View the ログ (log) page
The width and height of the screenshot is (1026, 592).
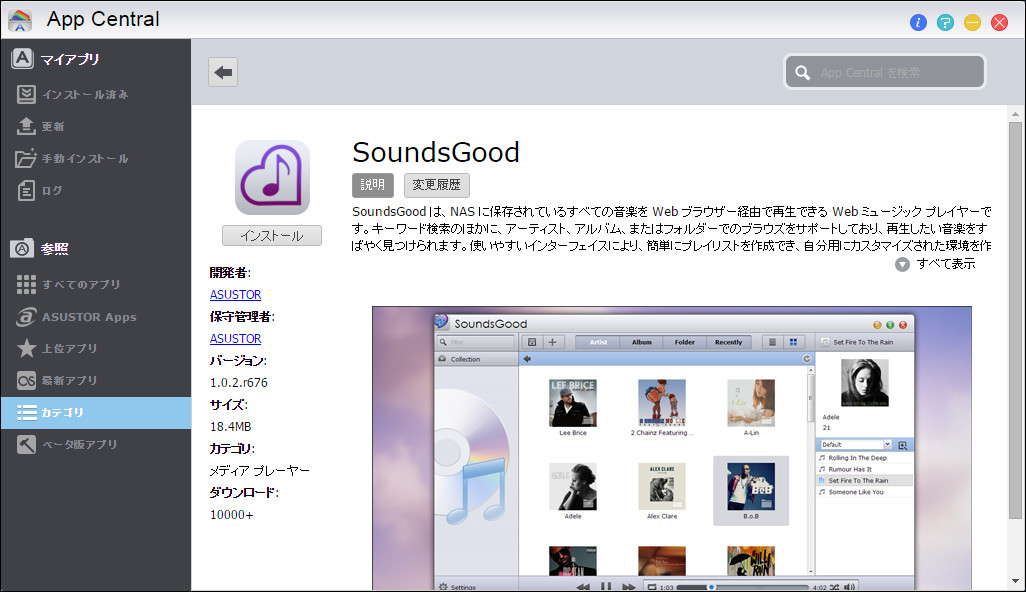(x=50, y=190)
